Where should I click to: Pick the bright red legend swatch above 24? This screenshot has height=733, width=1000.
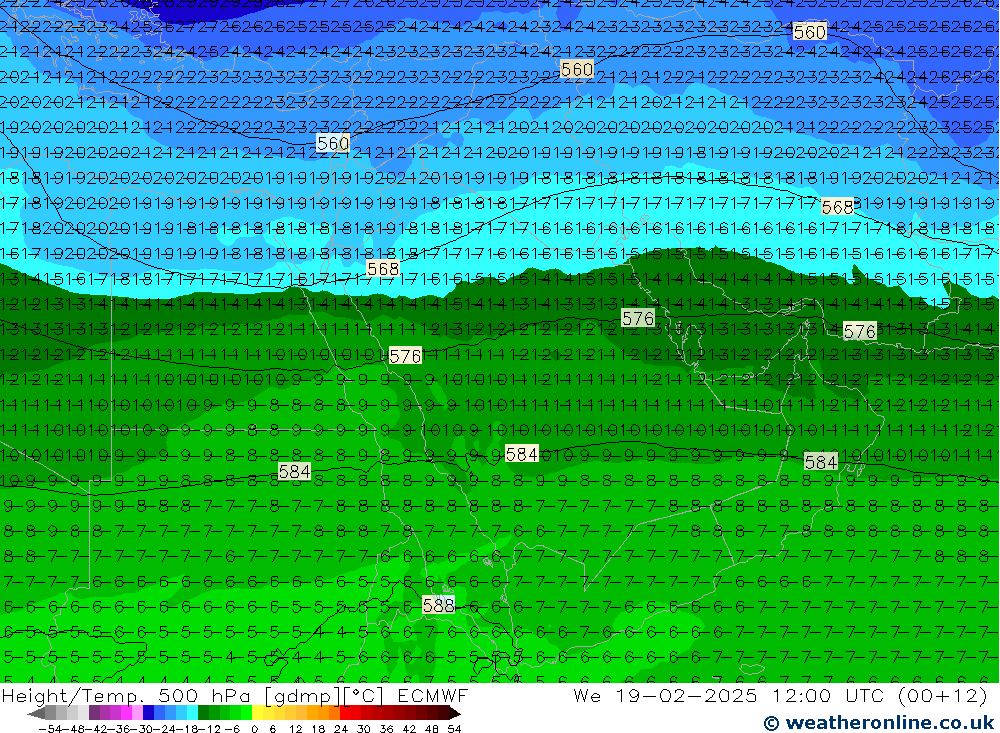tap(345, 713)
